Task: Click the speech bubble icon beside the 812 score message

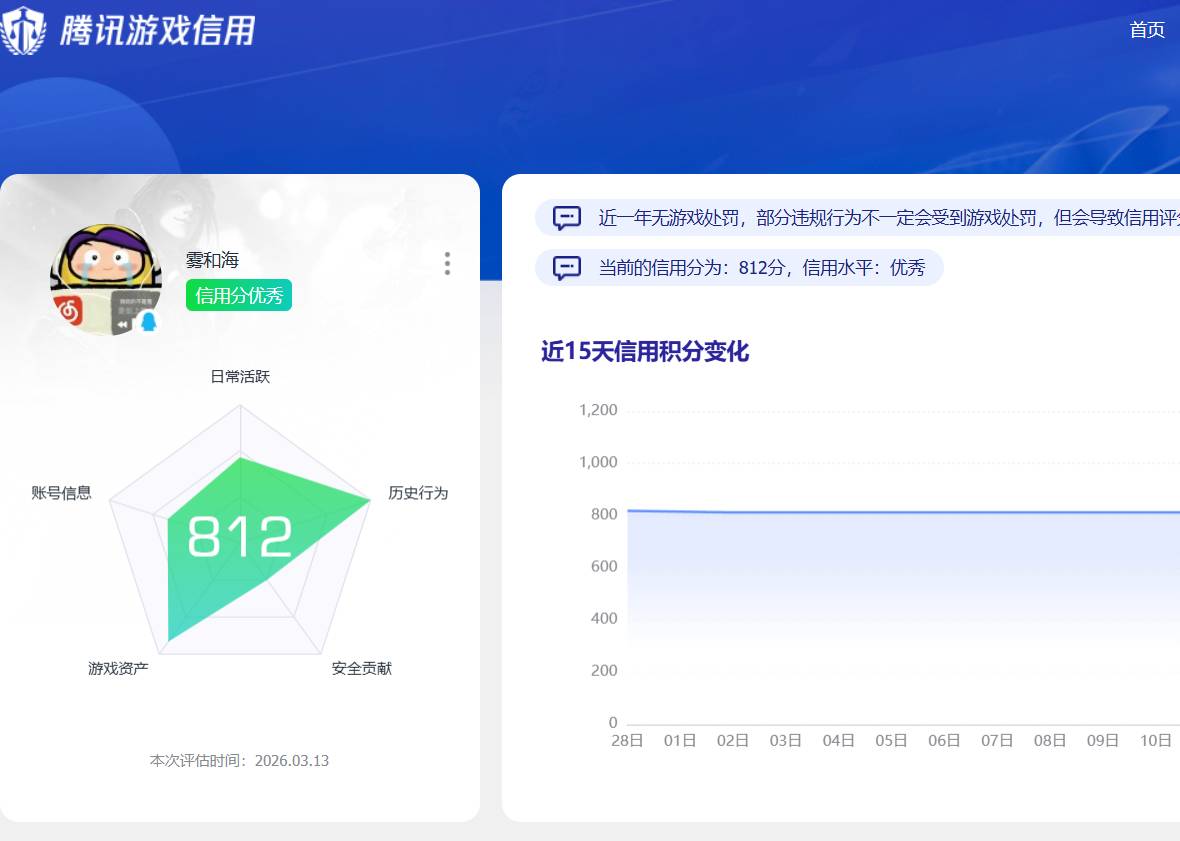Action: 566,266
